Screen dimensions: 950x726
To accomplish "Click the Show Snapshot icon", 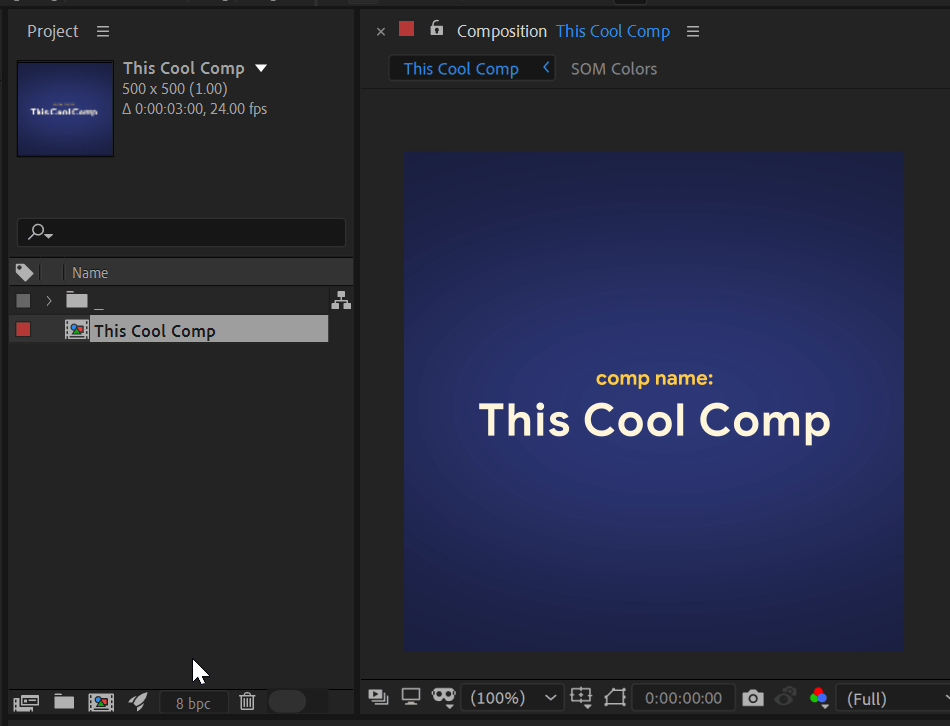I will click(x=785, y=697).
